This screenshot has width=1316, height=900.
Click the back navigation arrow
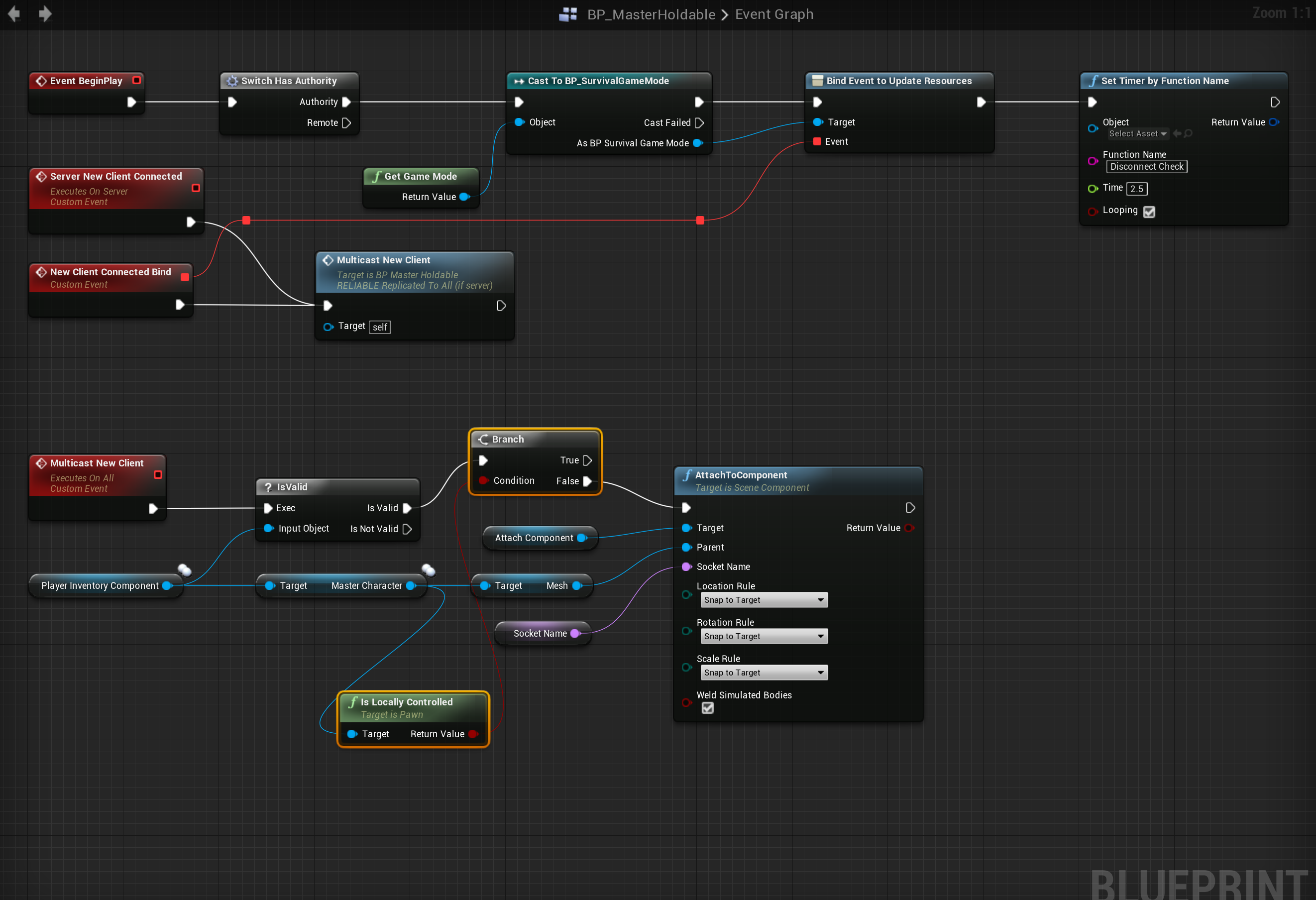coord(14,13)
